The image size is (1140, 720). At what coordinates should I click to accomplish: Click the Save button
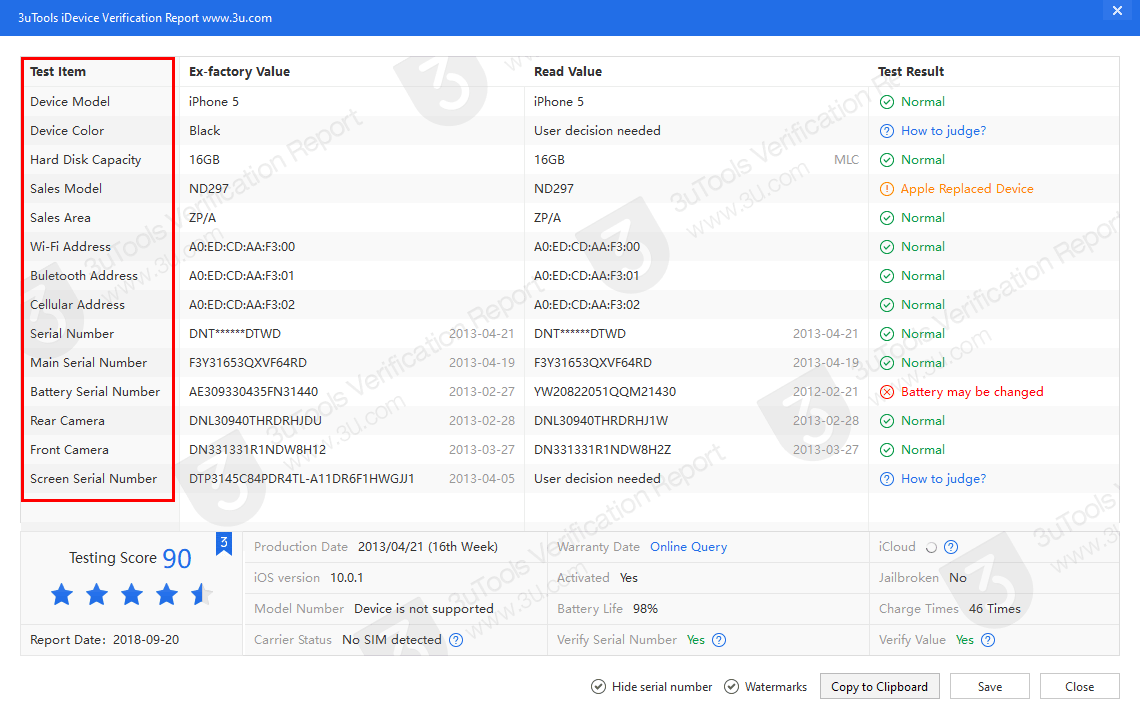coord(990,687)
